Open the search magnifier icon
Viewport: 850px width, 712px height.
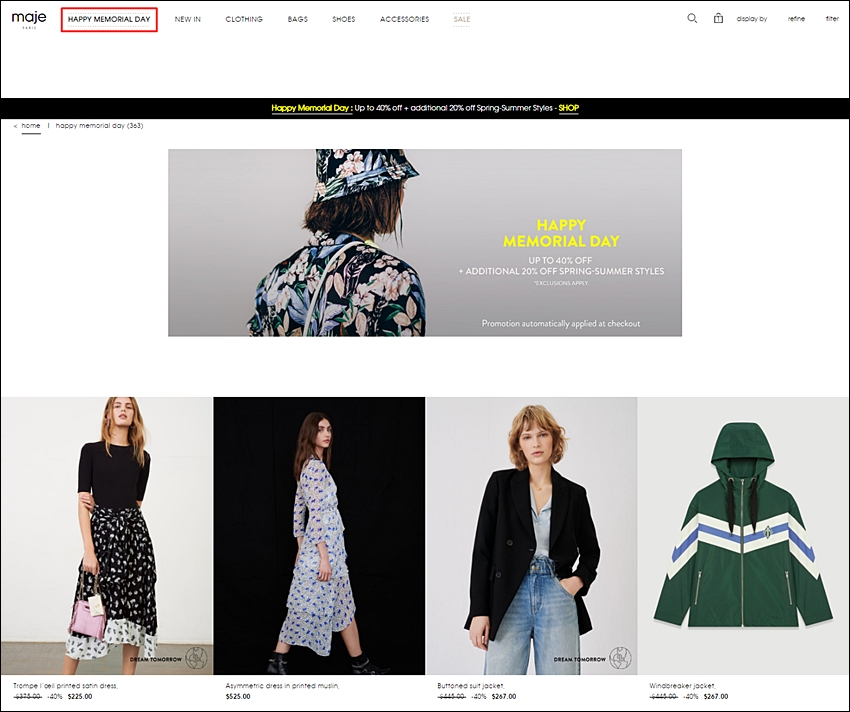click(x=692, y=18)
